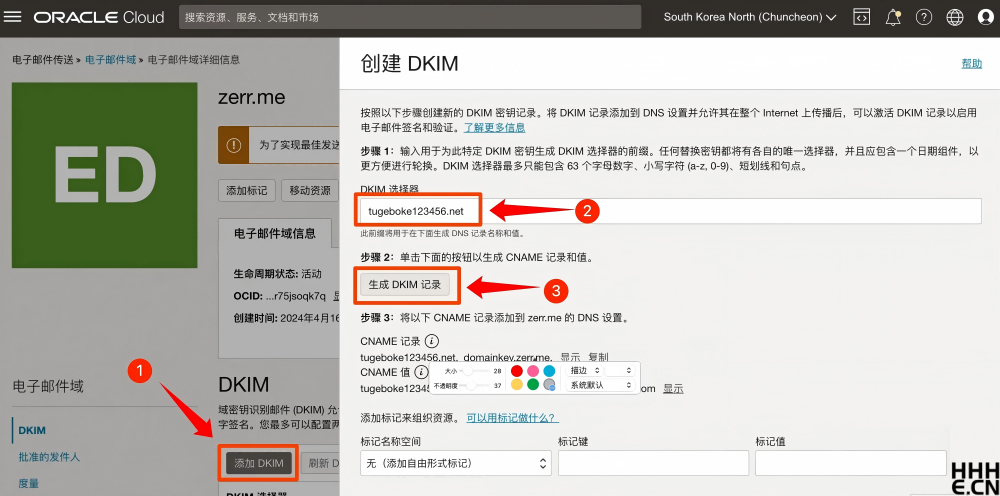The height and width of the screenshot is (496, 1000).
Task: Expand the South Korea North region selector
Action: (749, 17)
